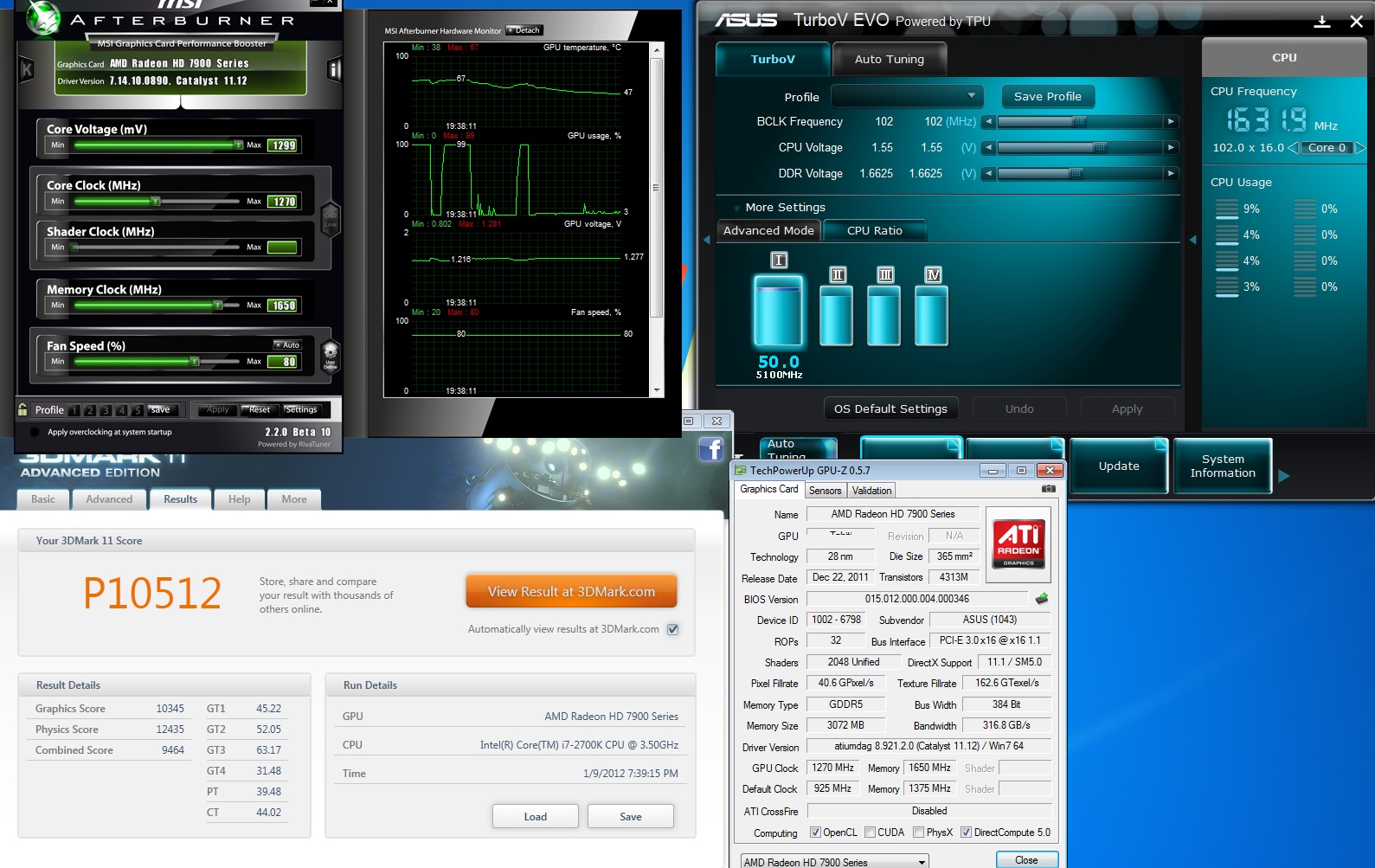Open the Advanced Mode tab

pos(768,231)
